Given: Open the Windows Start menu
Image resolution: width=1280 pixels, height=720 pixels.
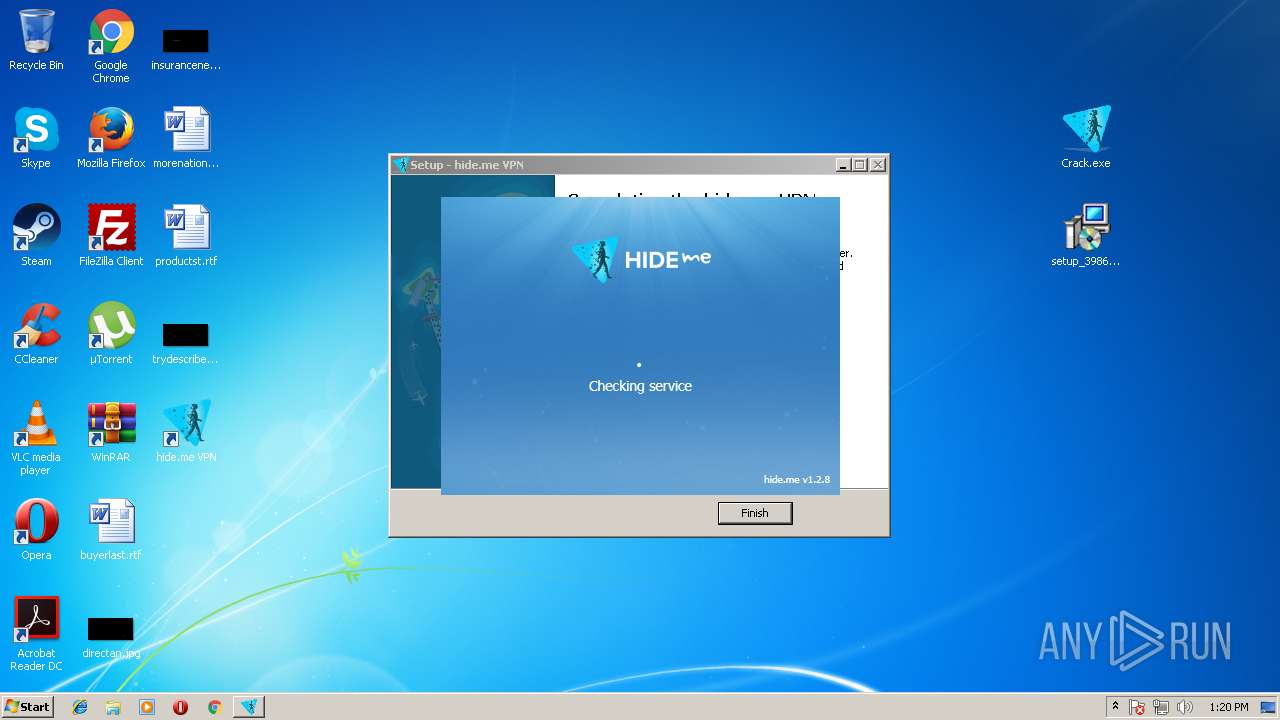Looking at the screenshot, I should [x=28, y=707].
